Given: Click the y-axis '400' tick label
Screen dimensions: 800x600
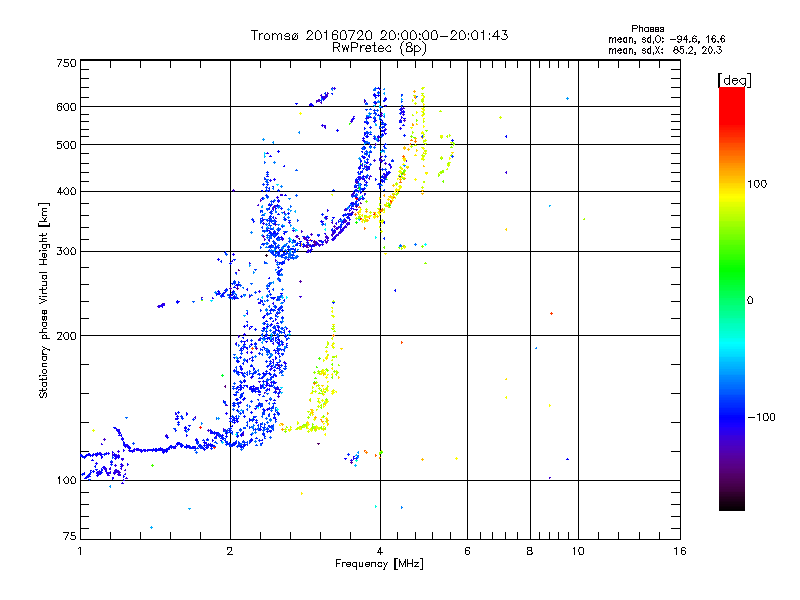Looking at the screenshot, I should tap(66, 192).
